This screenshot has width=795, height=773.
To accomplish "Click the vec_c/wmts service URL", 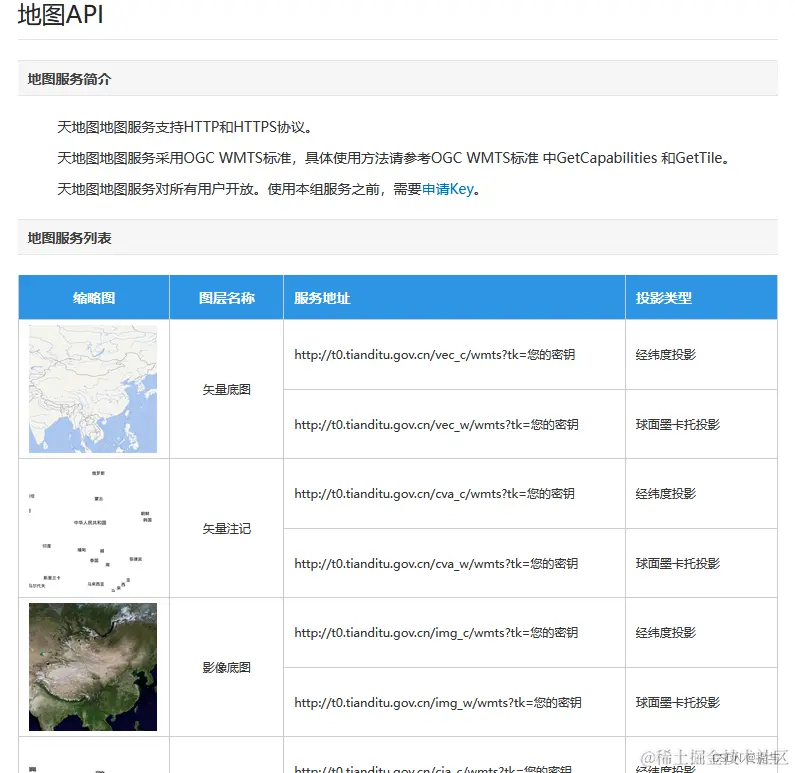I will [435, 355].
